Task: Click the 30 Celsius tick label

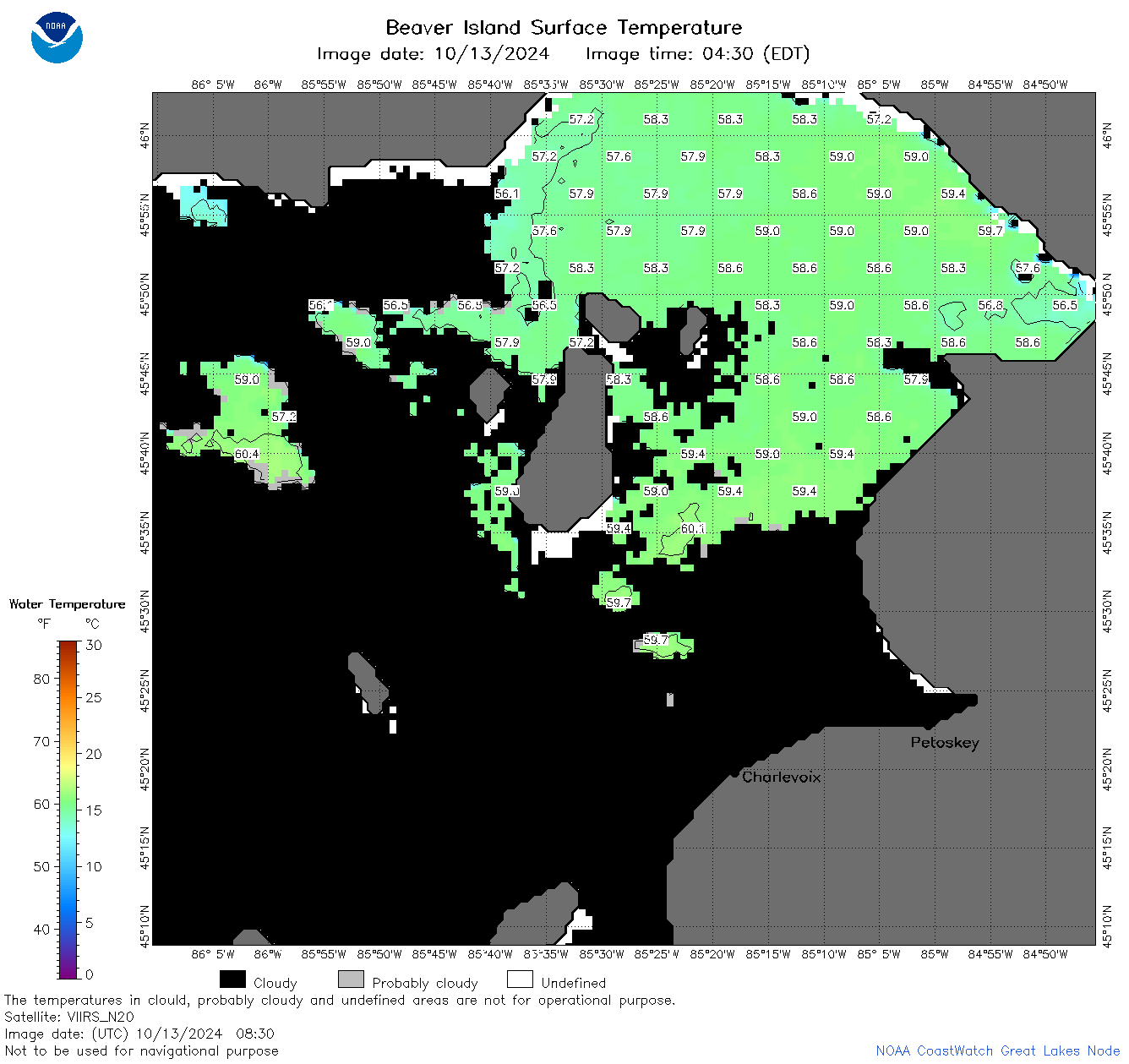Action: pyautogui.click(x=94, y=646)
